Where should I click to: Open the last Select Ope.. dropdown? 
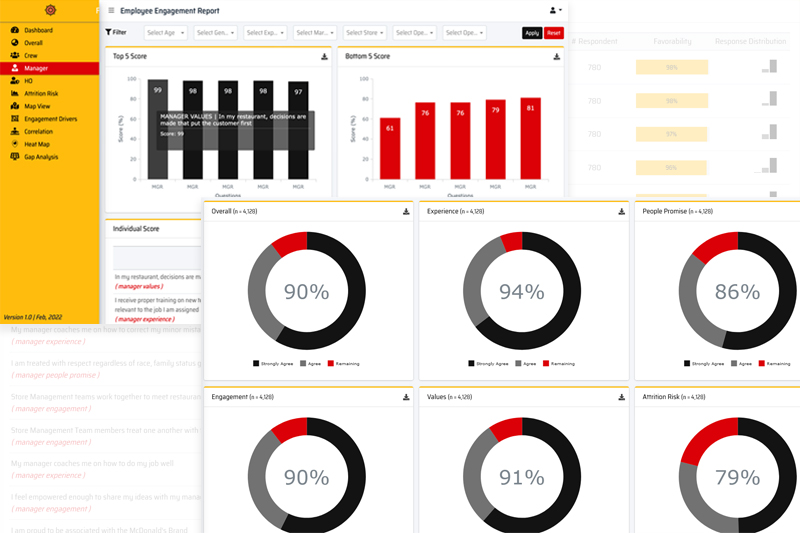(464, 33)
